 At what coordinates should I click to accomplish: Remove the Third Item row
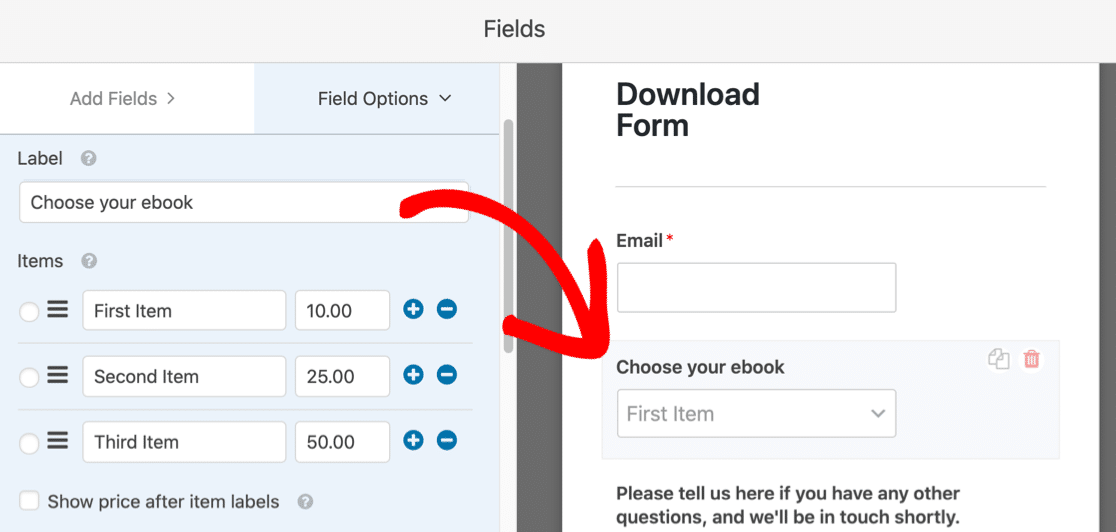coord(447,440)
